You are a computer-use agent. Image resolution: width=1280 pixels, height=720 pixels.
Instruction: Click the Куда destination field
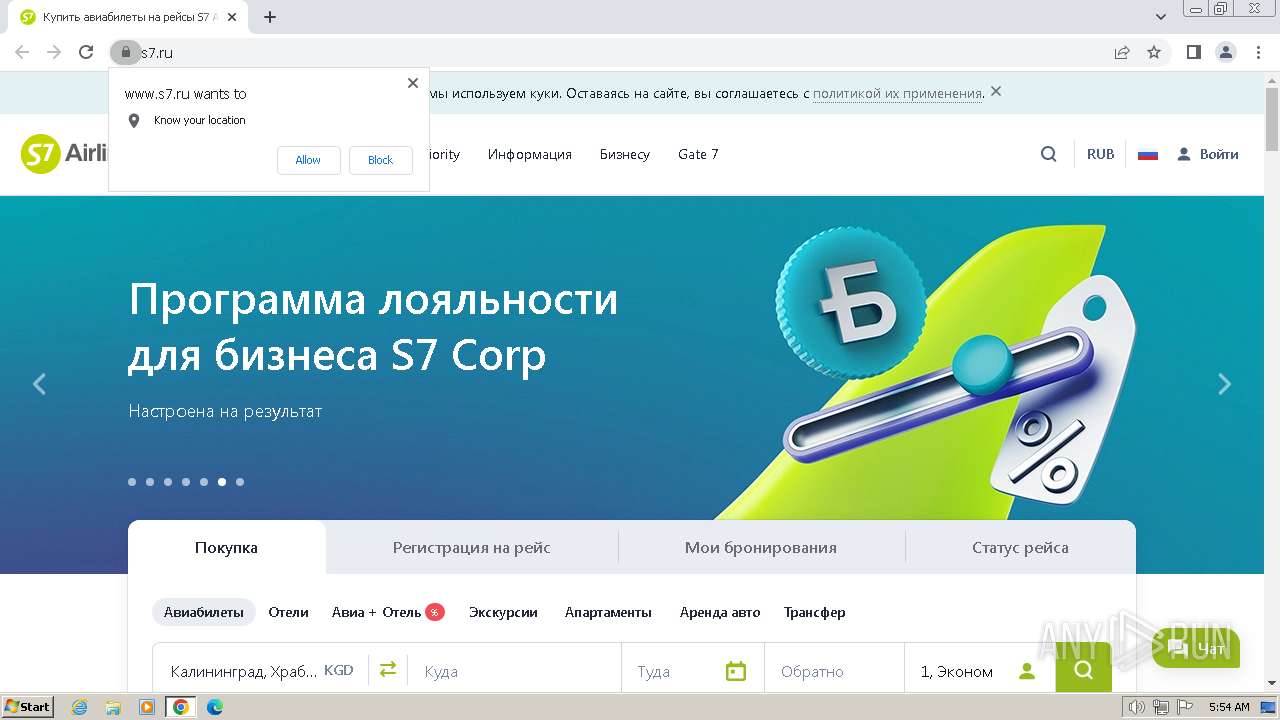tap(515, 671)
